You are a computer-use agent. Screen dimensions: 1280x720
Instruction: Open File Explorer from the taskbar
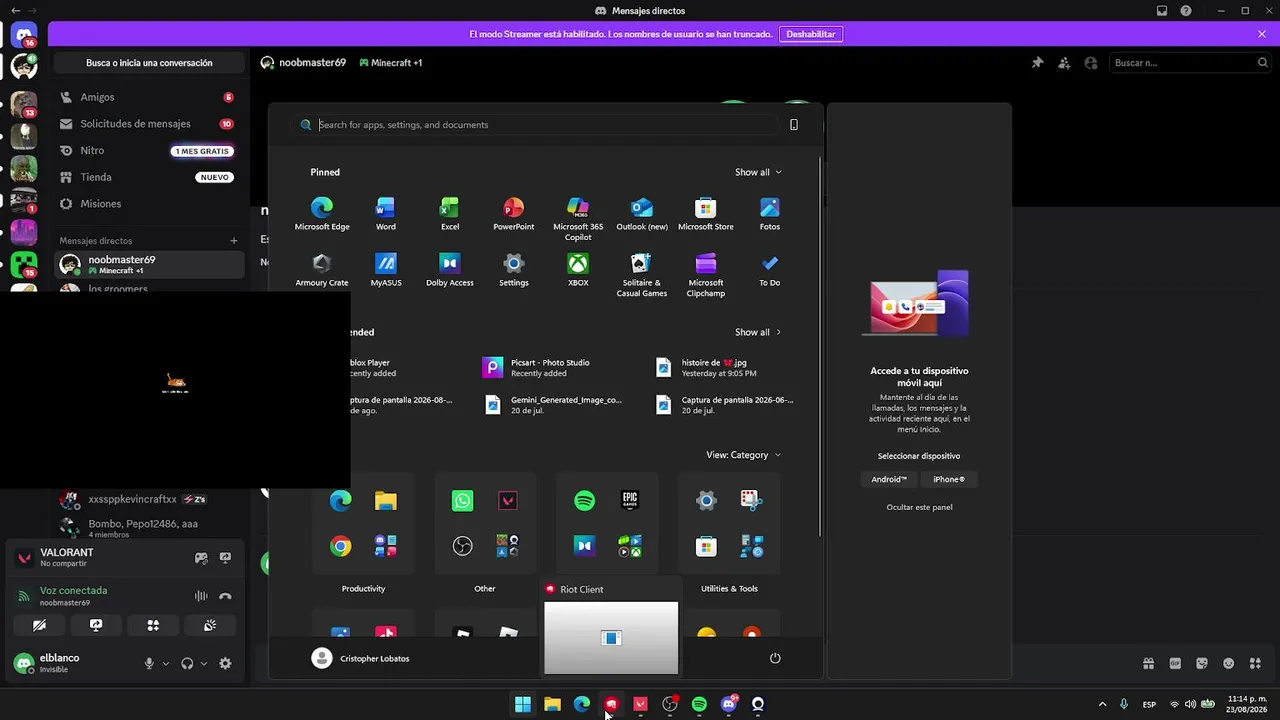coord(552,704)
